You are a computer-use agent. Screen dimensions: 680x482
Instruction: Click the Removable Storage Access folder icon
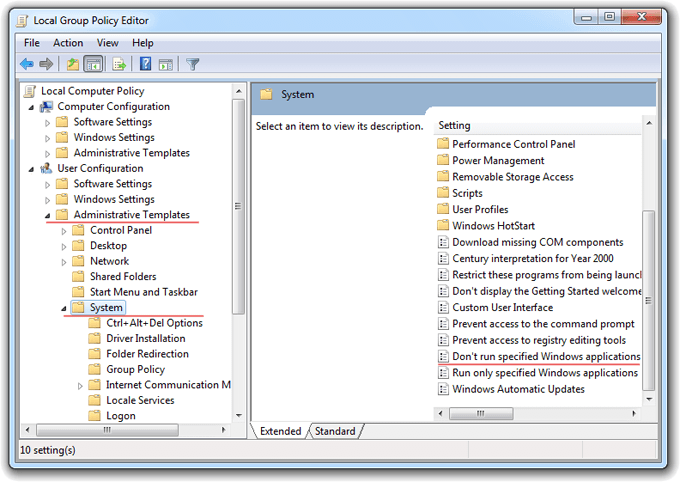(443, 176)
